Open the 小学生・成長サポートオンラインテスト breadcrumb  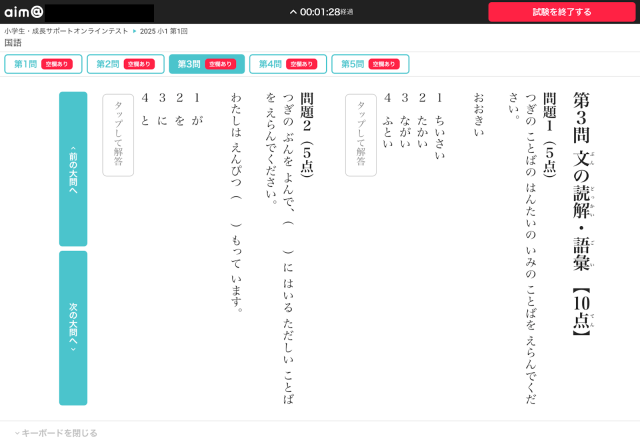click(65, 31)
